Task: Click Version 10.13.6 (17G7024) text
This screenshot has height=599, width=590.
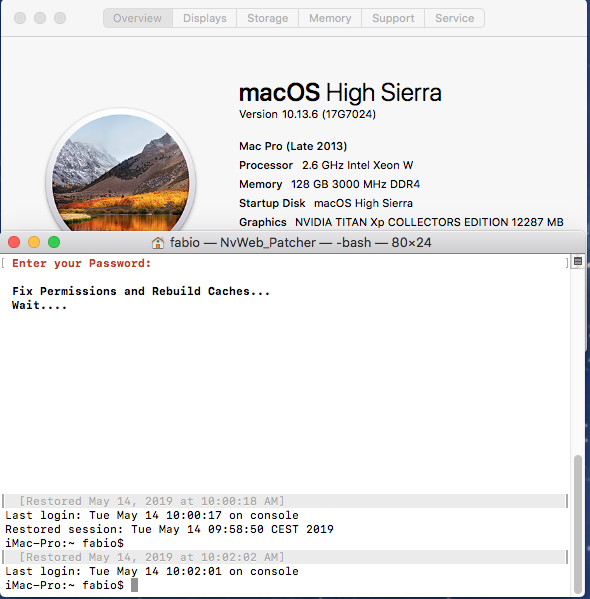Action: (x=307, y=114)
